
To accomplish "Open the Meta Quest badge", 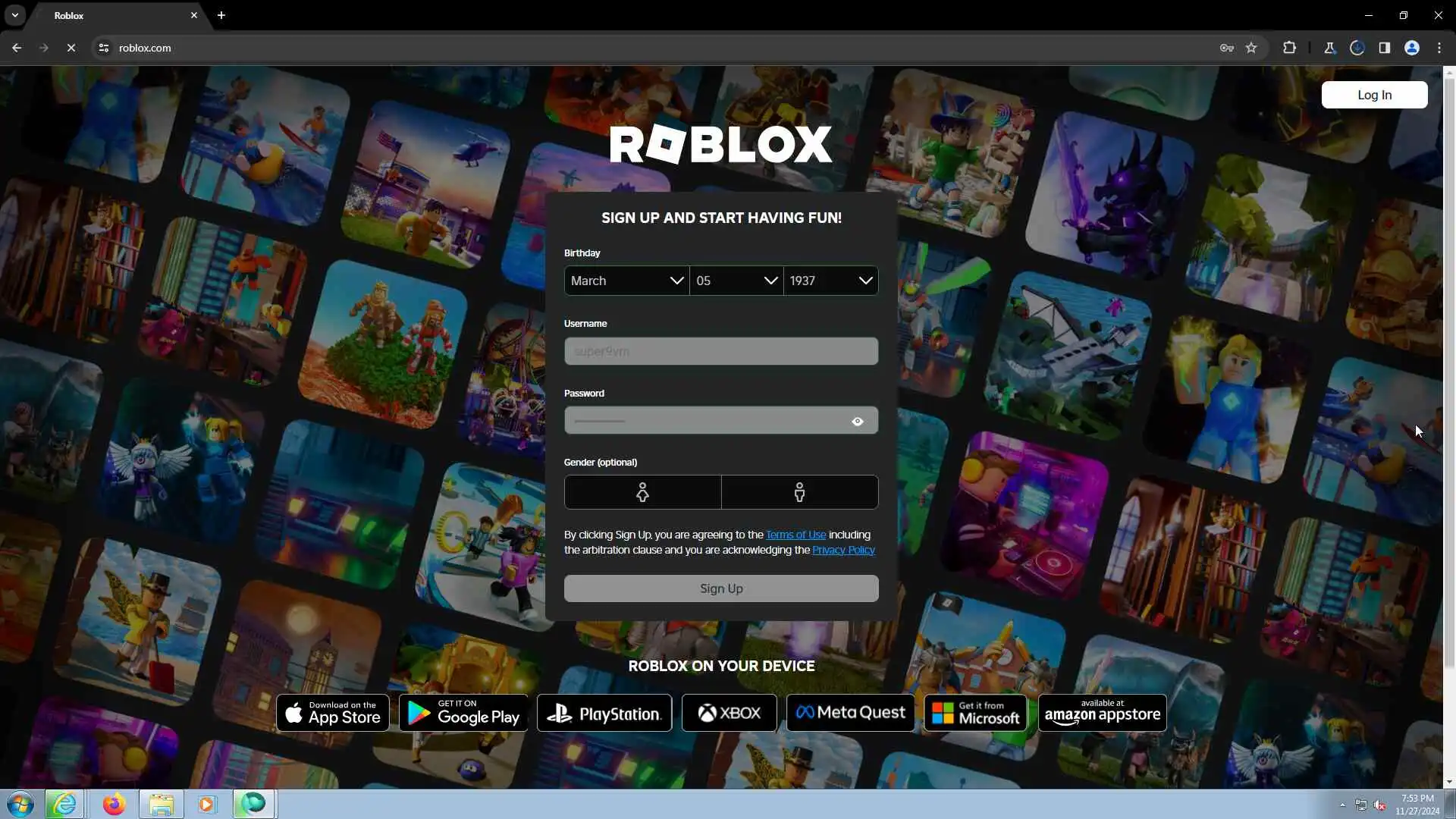I will point(850,713).
